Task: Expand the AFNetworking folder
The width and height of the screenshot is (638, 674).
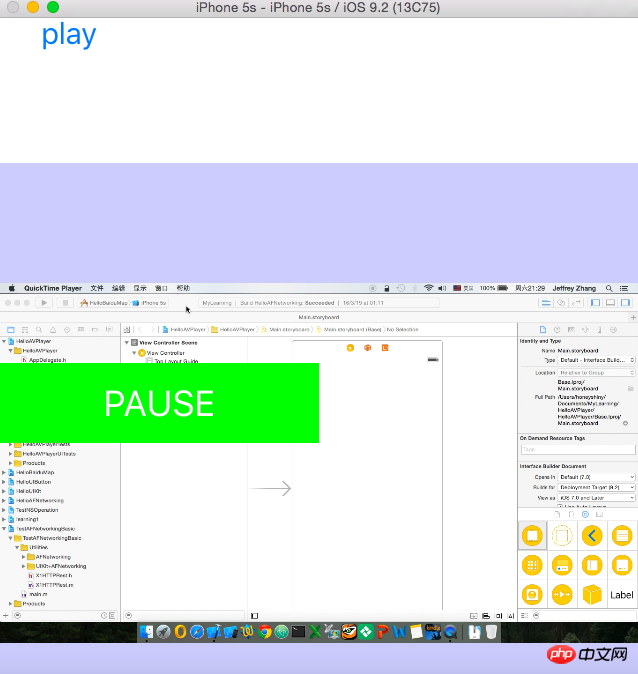Action: tap(24, 557)
